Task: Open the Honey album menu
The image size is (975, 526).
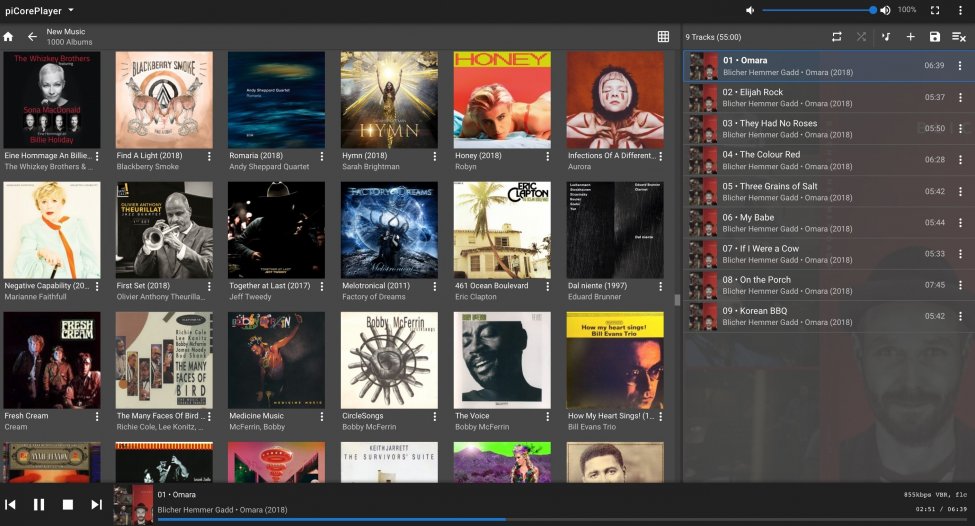Action: (547, 156)
